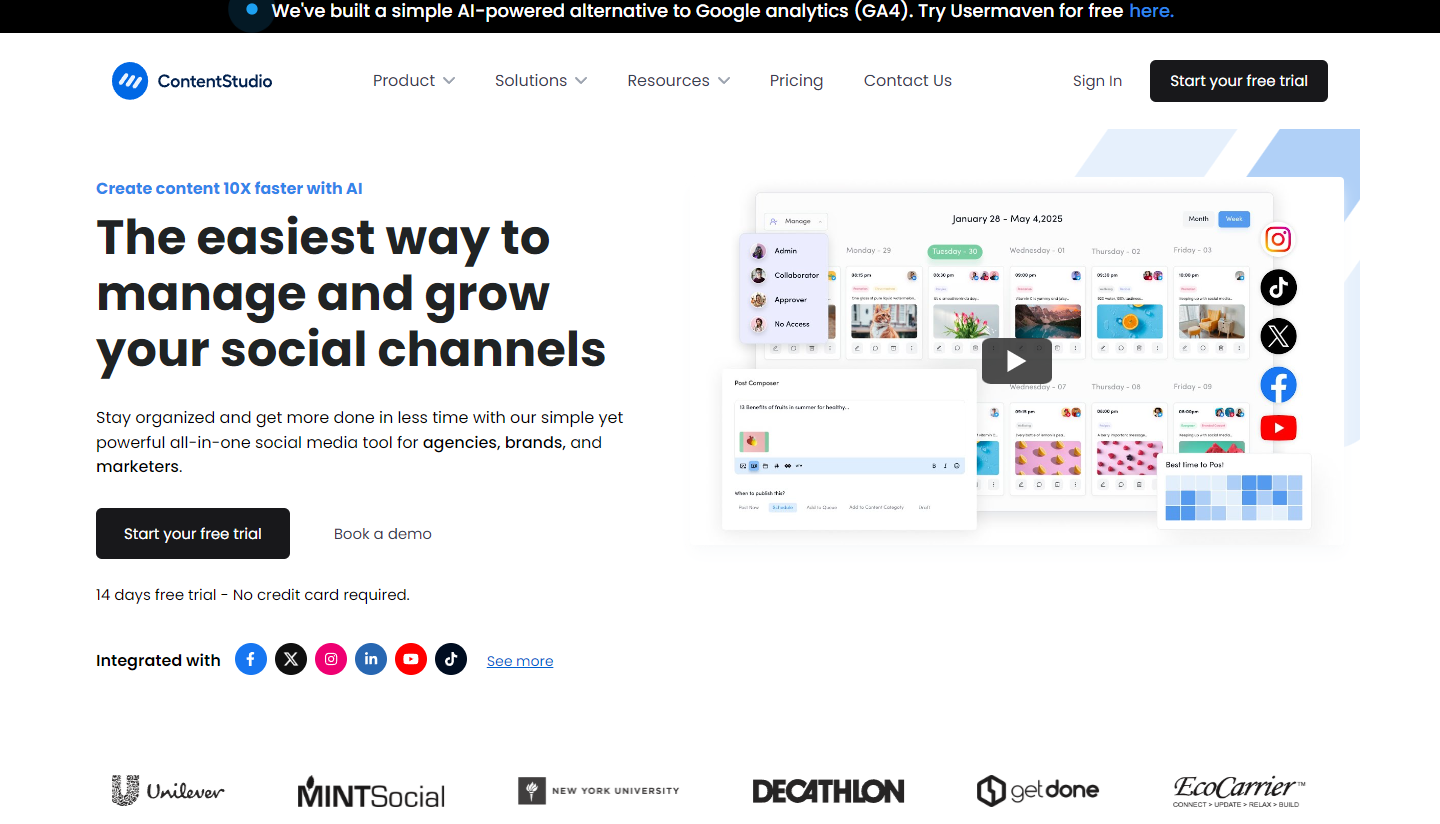Image resolution: width=1440 pixels, height=824 pixels.
Task: Play the product demo video
Action: pos(1016,361)
